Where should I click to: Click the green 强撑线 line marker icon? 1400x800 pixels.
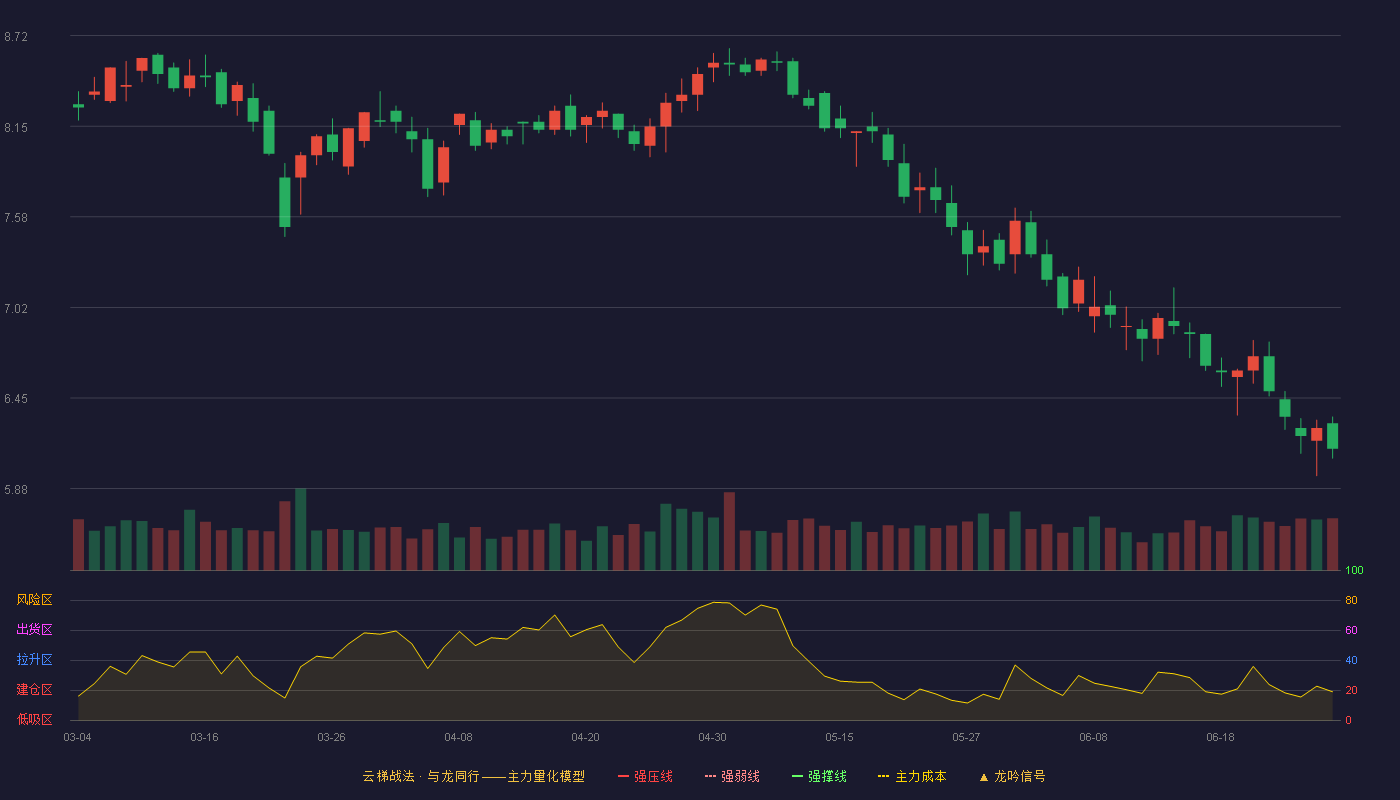click(797, 776)
